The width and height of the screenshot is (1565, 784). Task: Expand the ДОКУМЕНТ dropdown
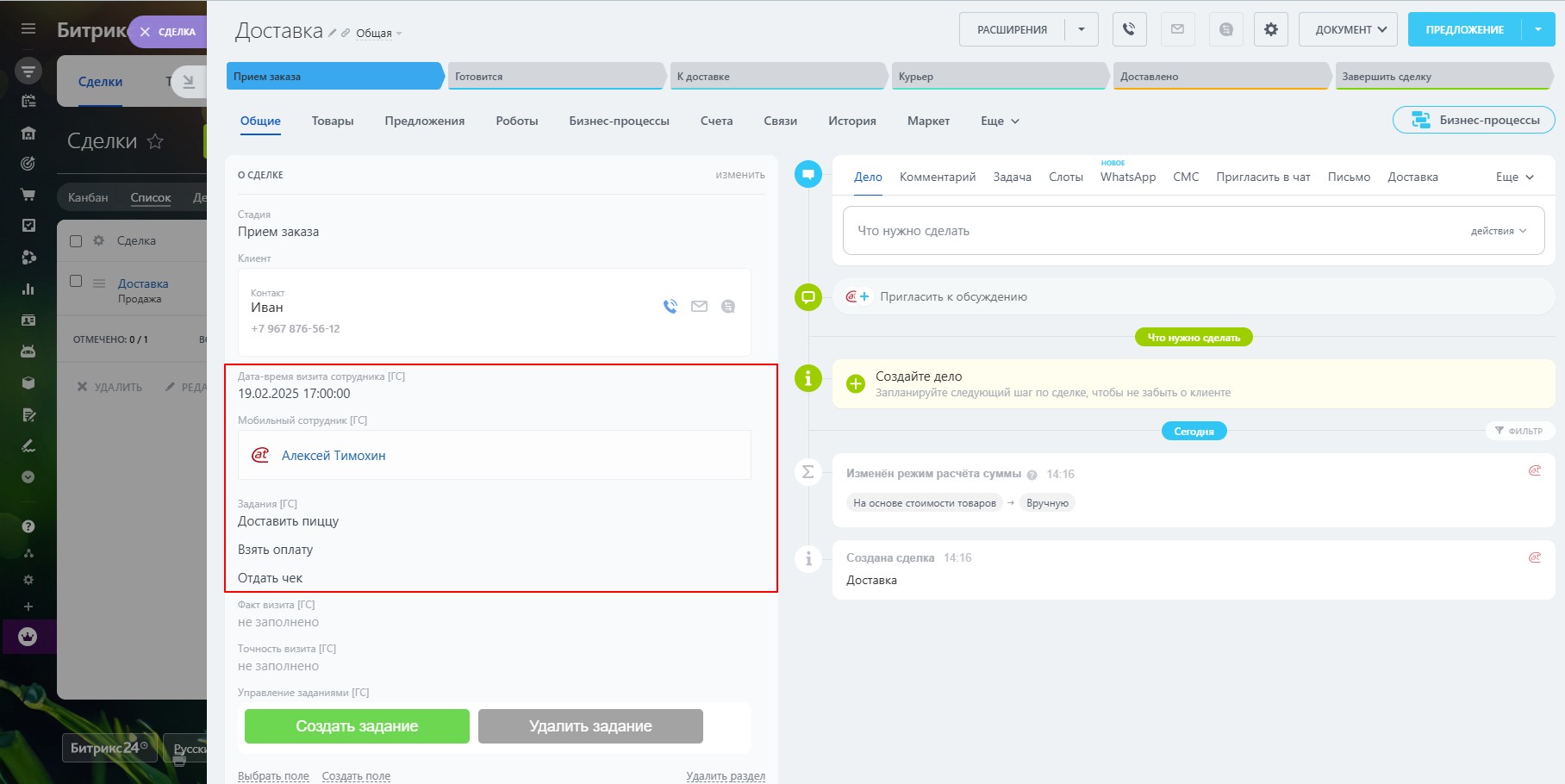tap(1348, 29)
